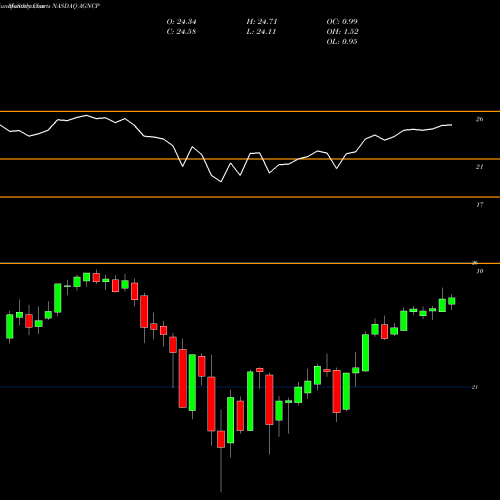The height and width of the screenshot is (500, 500).
Task: Click the 'H: 24.71' high value
Action: tap(262, 22)
